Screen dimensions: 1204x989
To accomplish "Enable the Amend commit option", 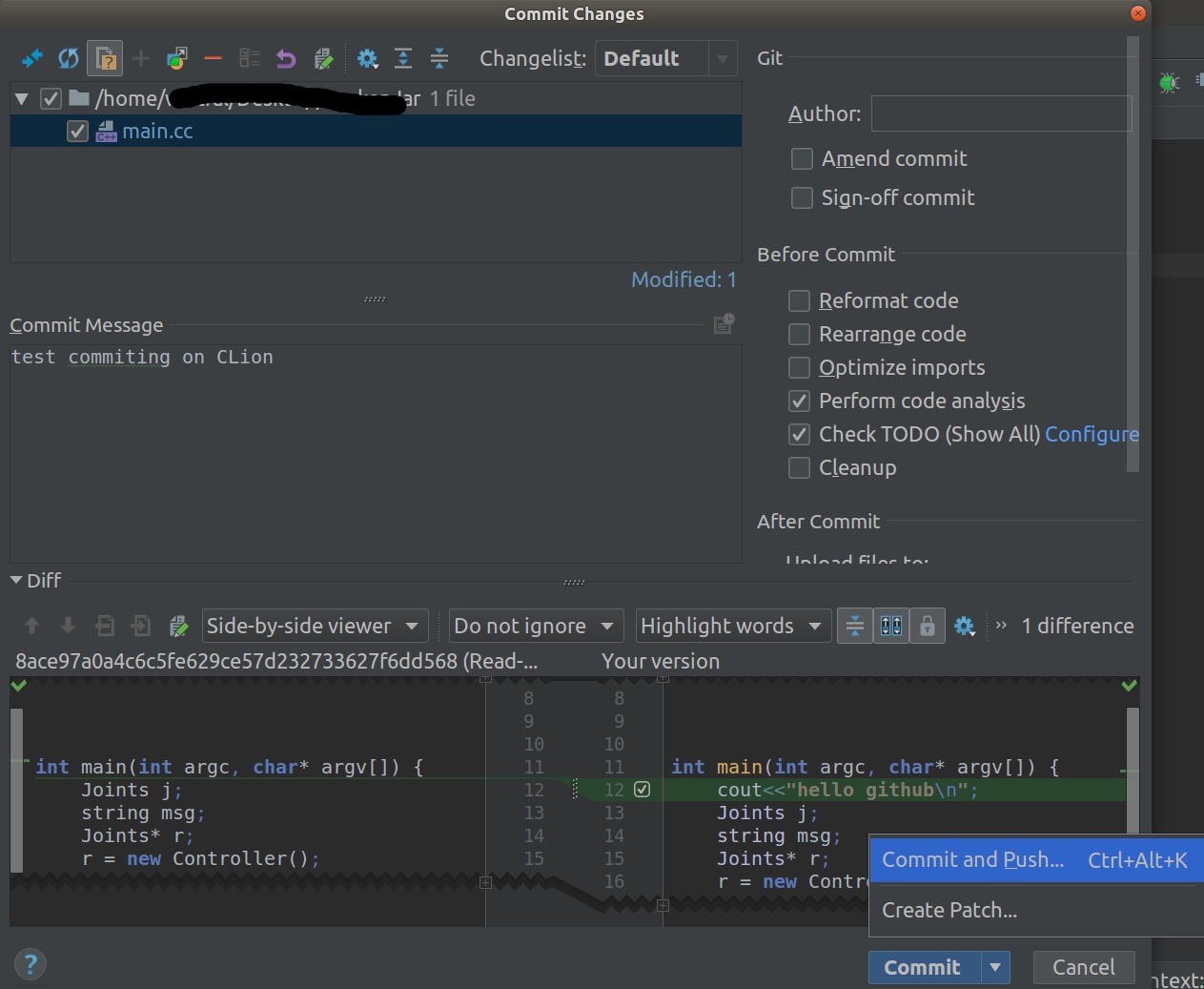I will click(x=802, y=159).
